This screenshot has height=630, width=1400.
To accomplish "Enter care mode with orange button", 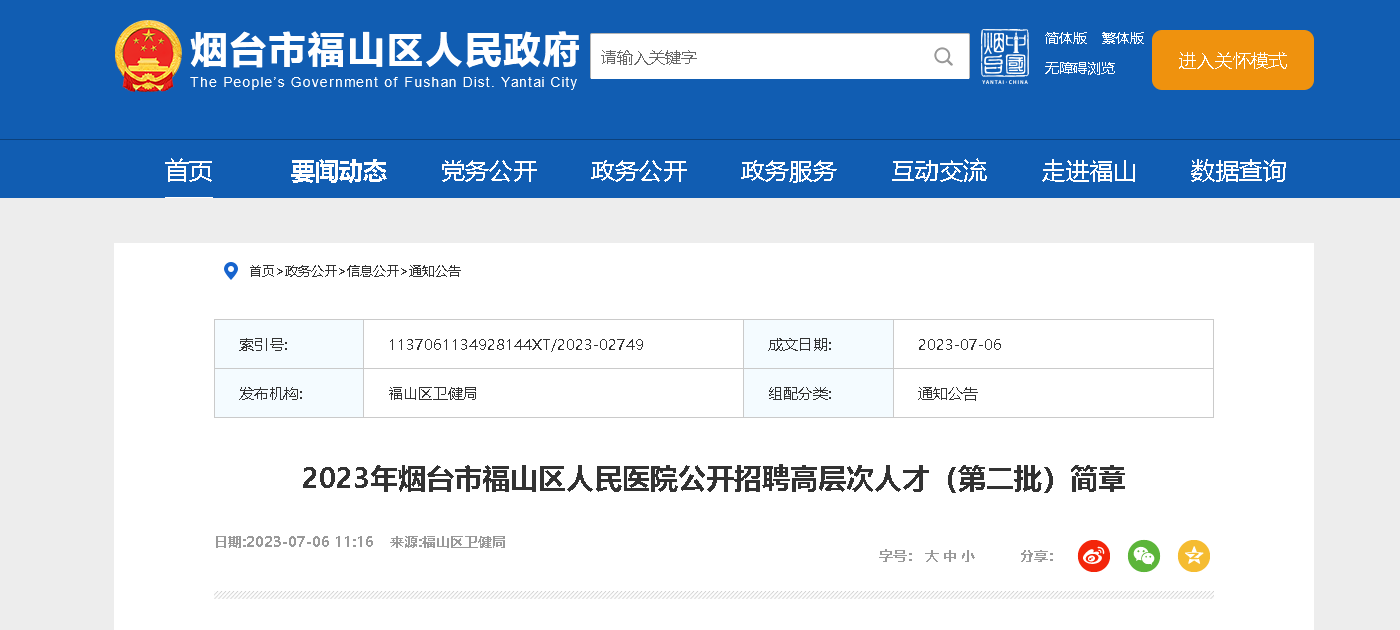I will click(x=1233, y=60).
